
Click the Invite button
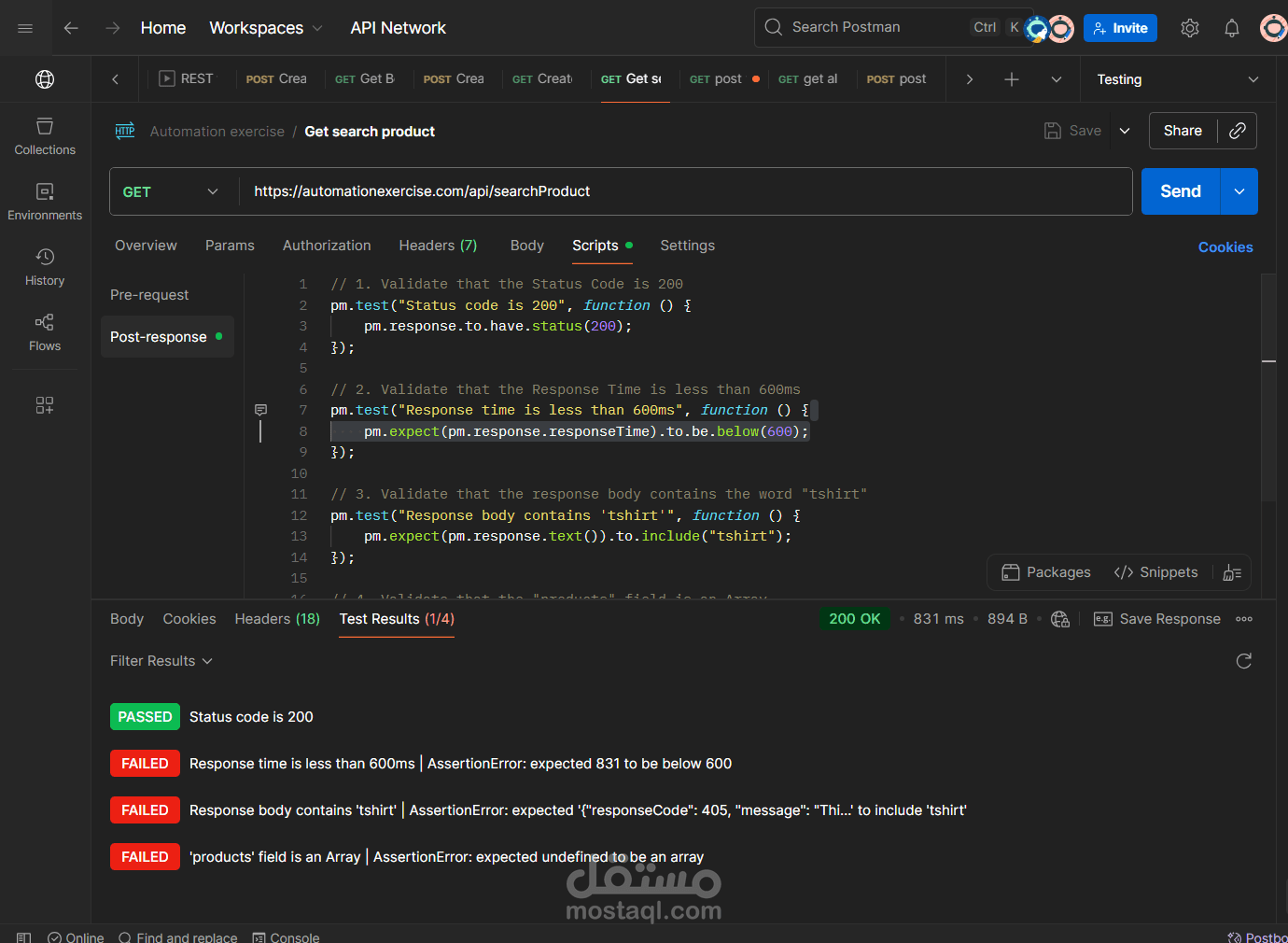click(1120, 28)
